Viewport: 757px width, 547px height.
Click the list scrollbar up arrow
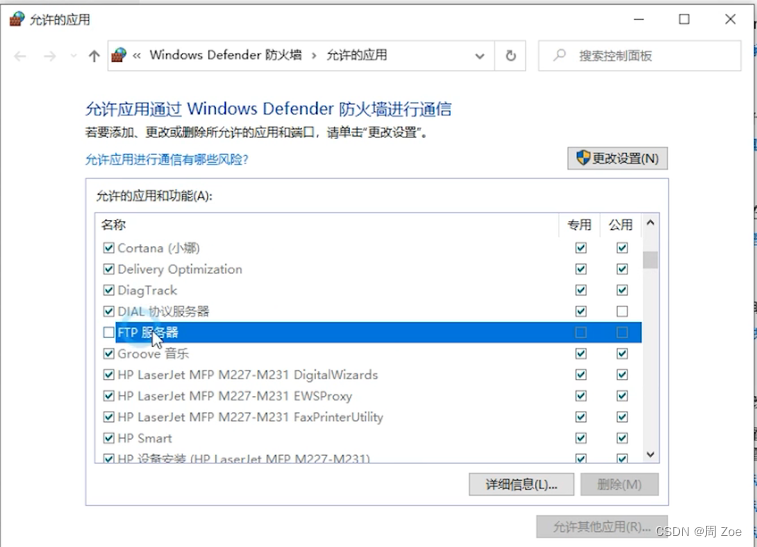coord(650,223)
